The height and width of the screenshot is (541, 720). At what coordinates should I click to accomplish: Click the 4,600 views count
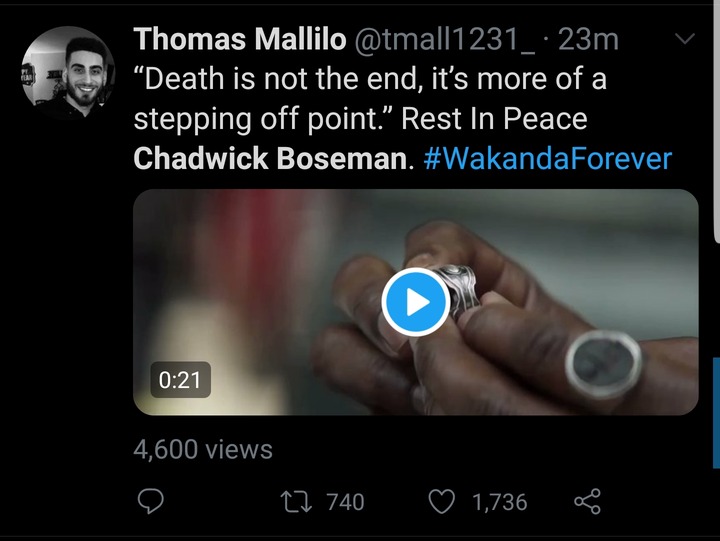click(x=202, y=449)
